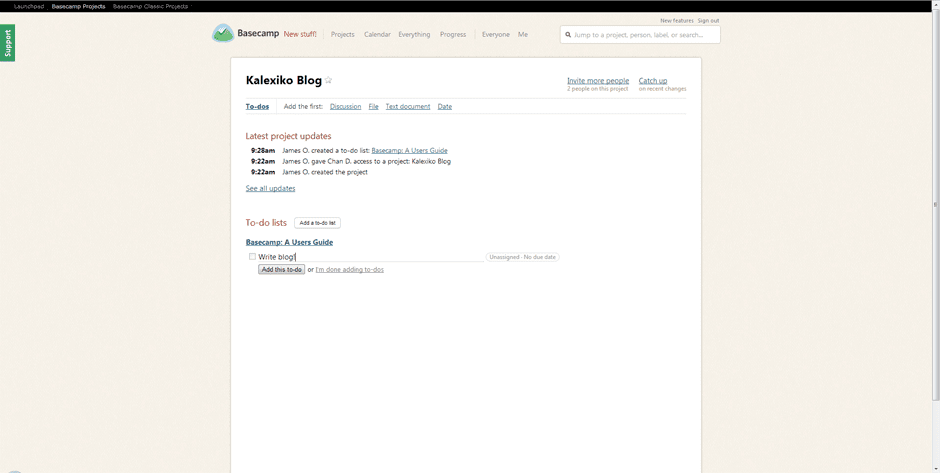Image resolution: width=940 pixels, height=473 pixels.
Task: Click the Add a to-do list button
Action: click(x=318, y=223)
